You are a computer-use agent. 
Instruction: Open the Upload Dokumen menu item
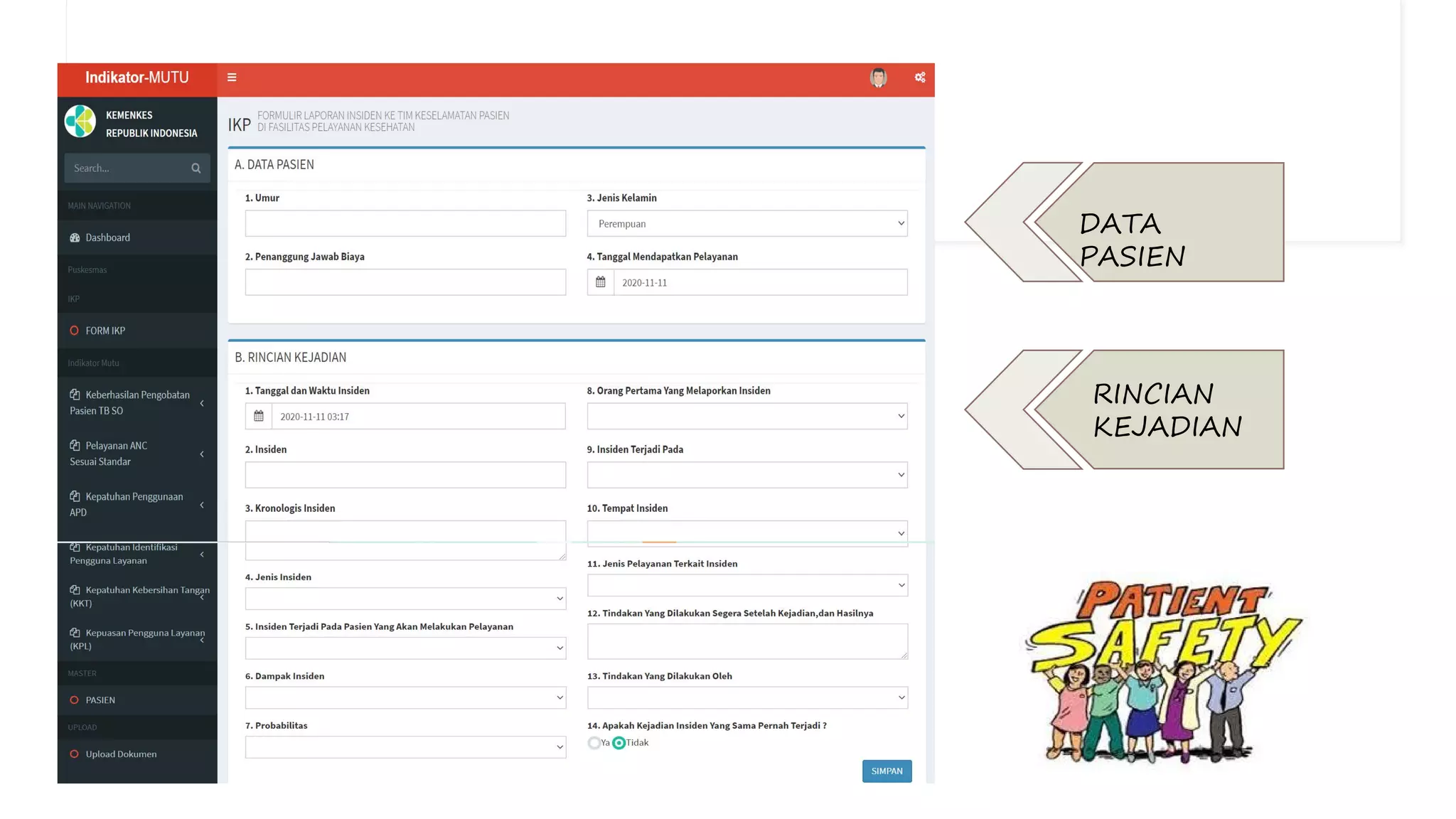coord(121,754)
